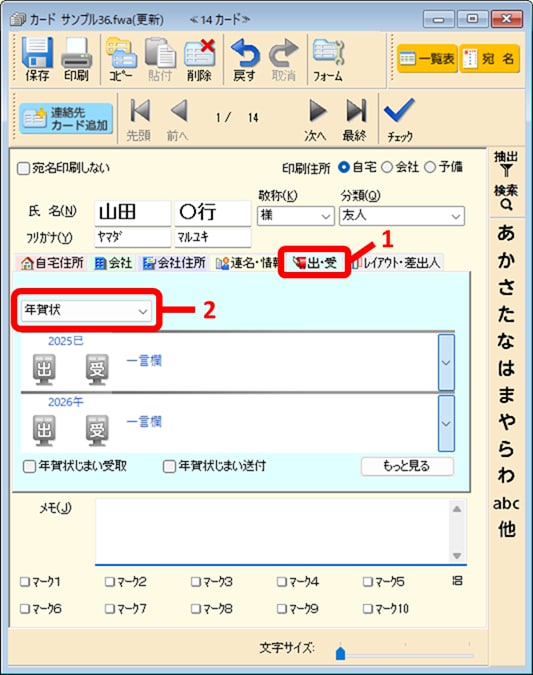533x675 pixels.
Task: Expand the 年賀状 type dropdown
Action: tap(86, 310)
